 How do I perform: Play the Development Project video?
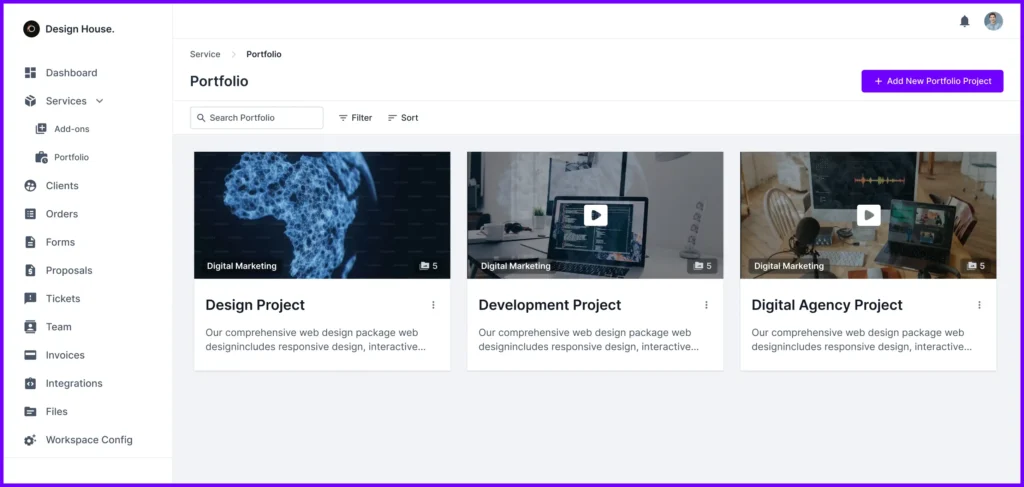pos(595,215)
